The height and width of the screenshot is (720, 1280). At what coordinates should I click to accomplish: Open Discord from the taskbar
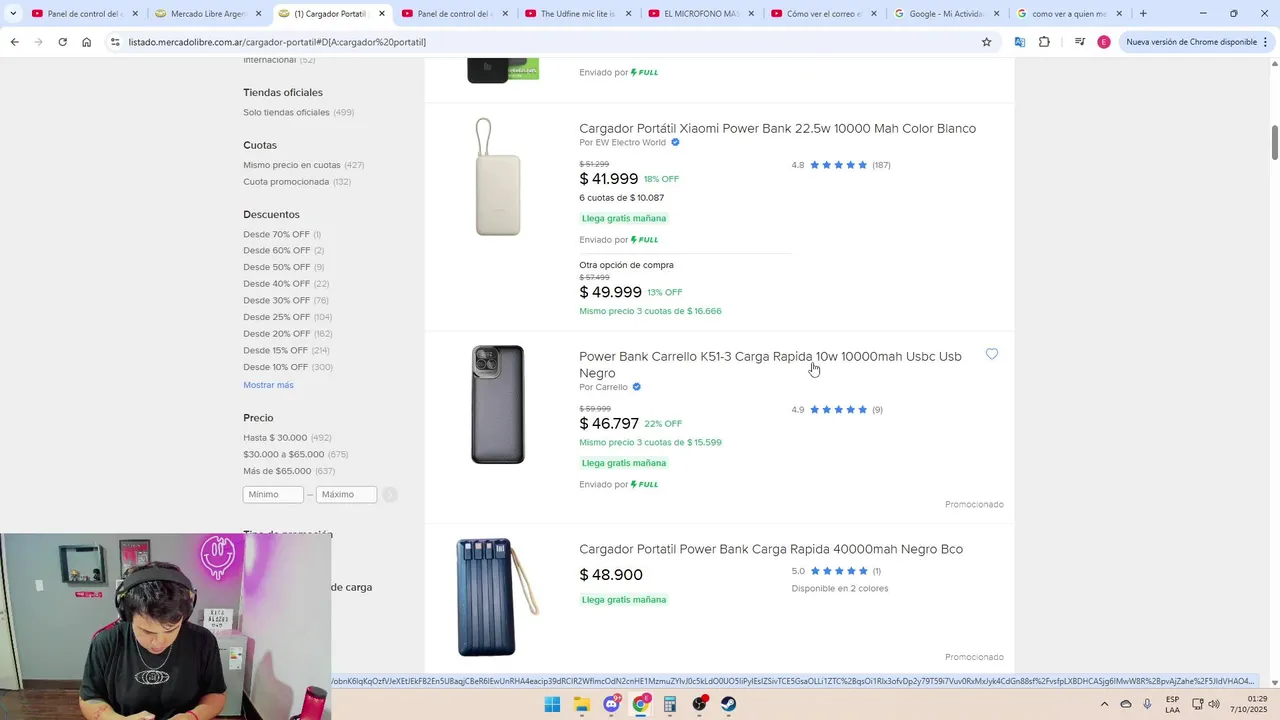(611, 704)
